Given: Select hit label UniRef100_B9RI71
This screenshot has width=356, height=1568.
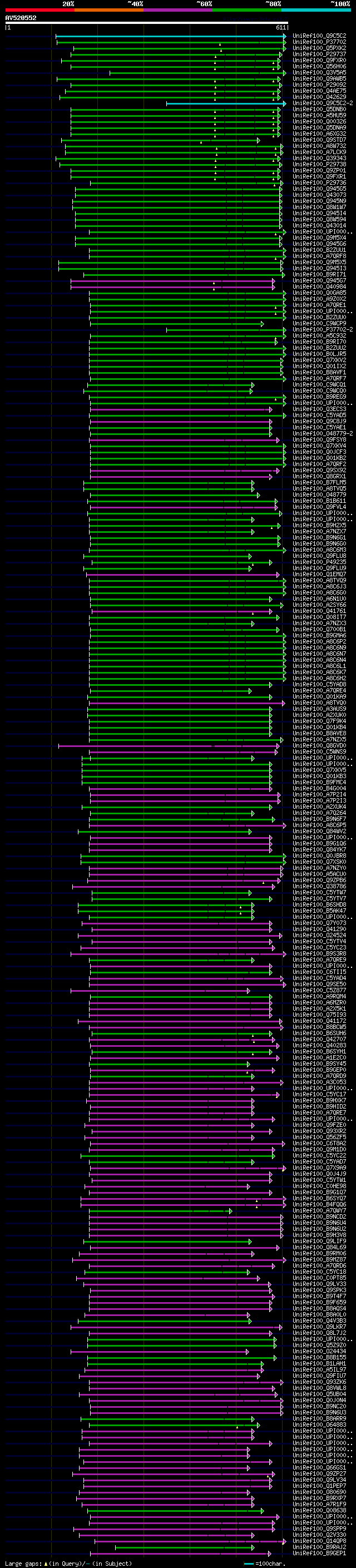Looking at the screenshot, I should (x=319, y=275).
